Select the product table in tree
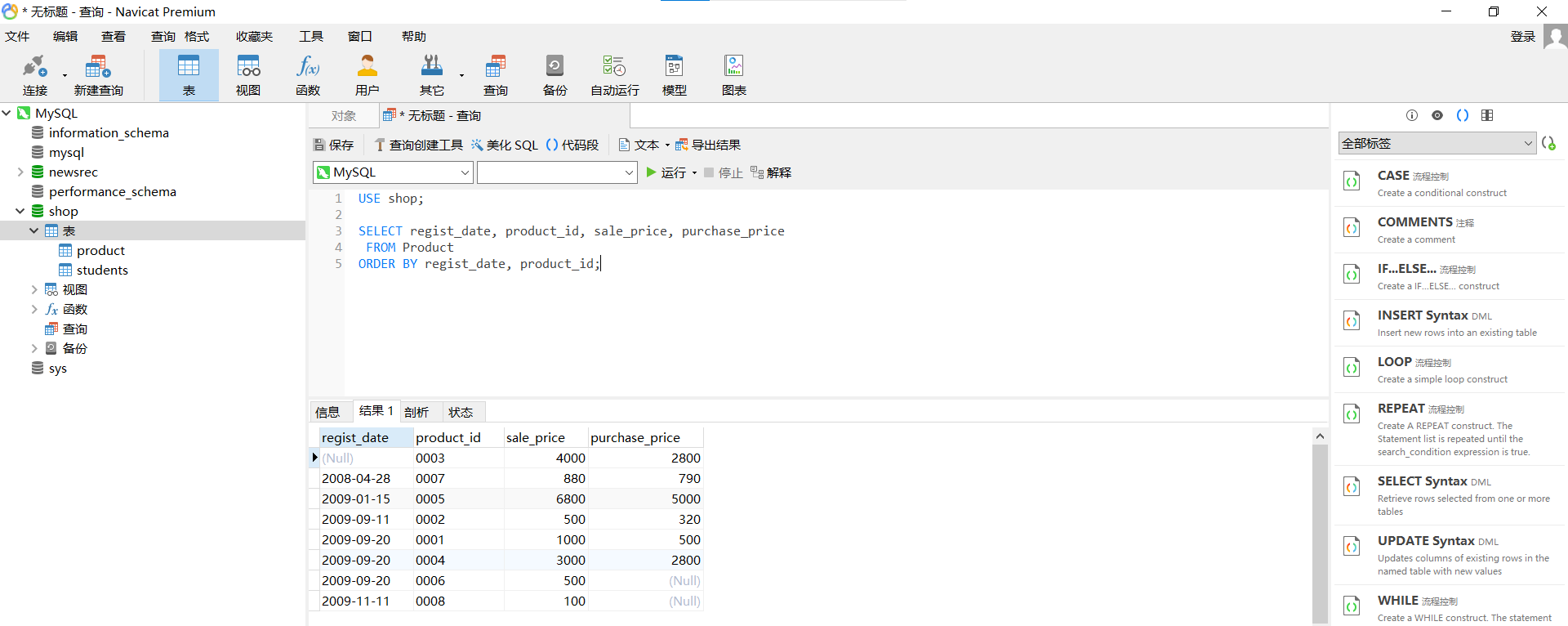The height and width of the screenshot is (626, 1568). [x=92, y=250]
